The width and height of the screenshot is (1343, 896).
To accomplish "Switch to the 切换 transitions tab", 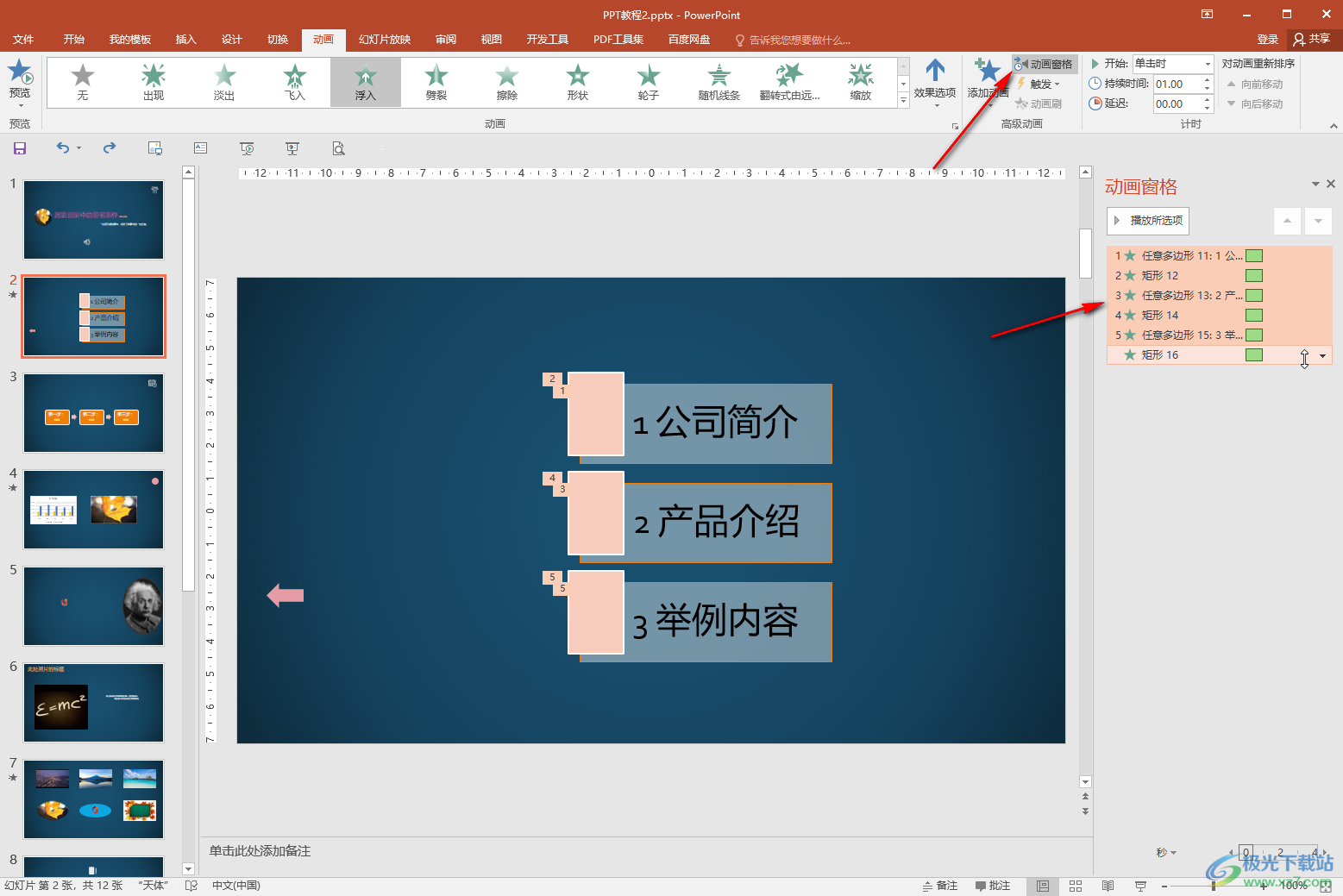I will [278, 40].
